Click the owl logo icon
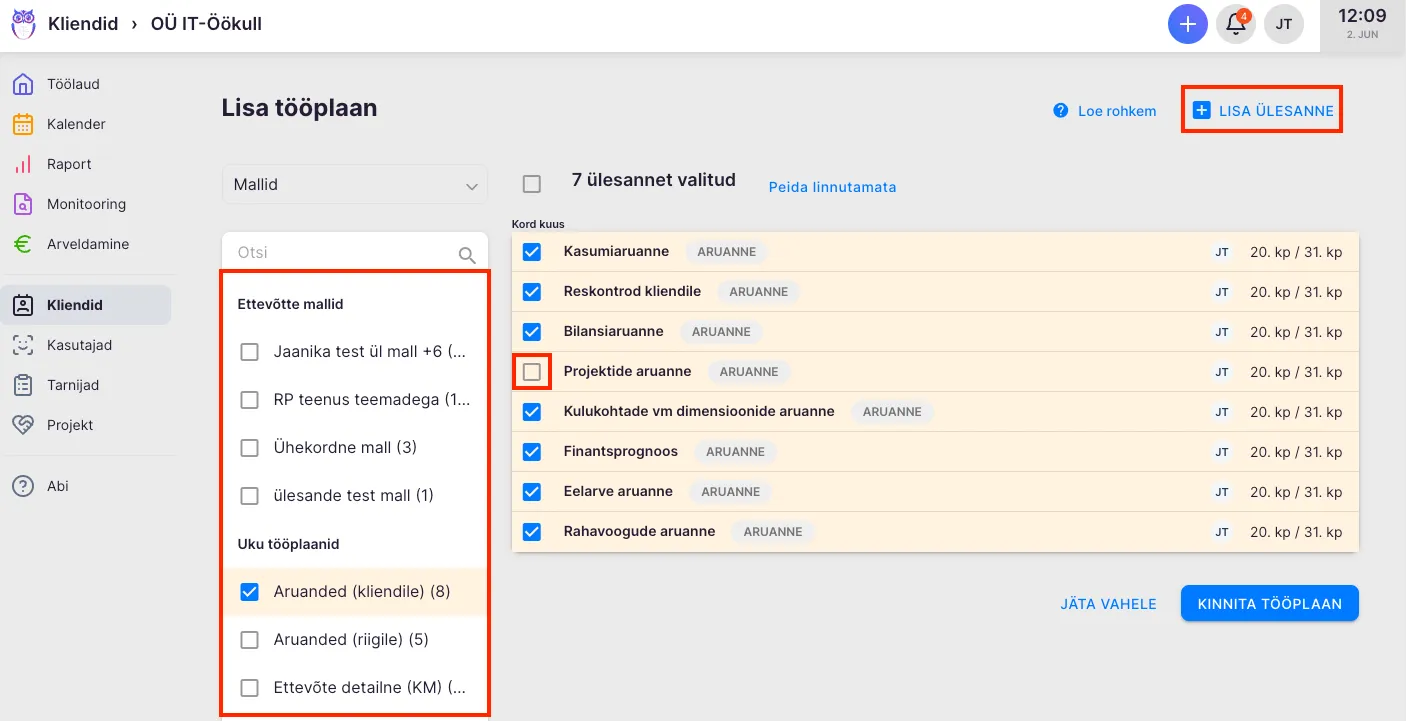1406x721 pixels. pos(23,24)
